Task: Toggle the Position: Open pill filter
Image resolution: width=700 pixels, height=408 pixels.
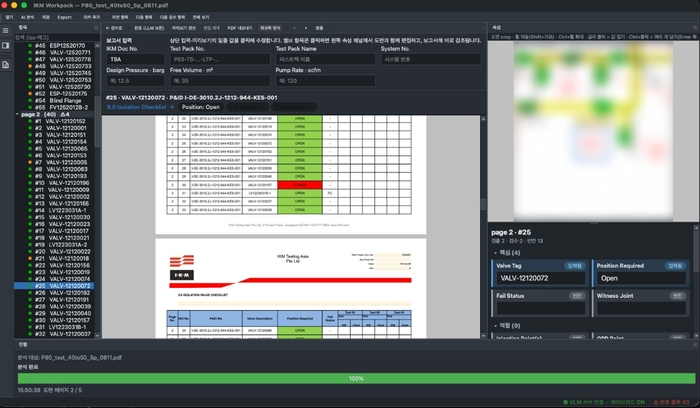Action: [x=200, y=107]
